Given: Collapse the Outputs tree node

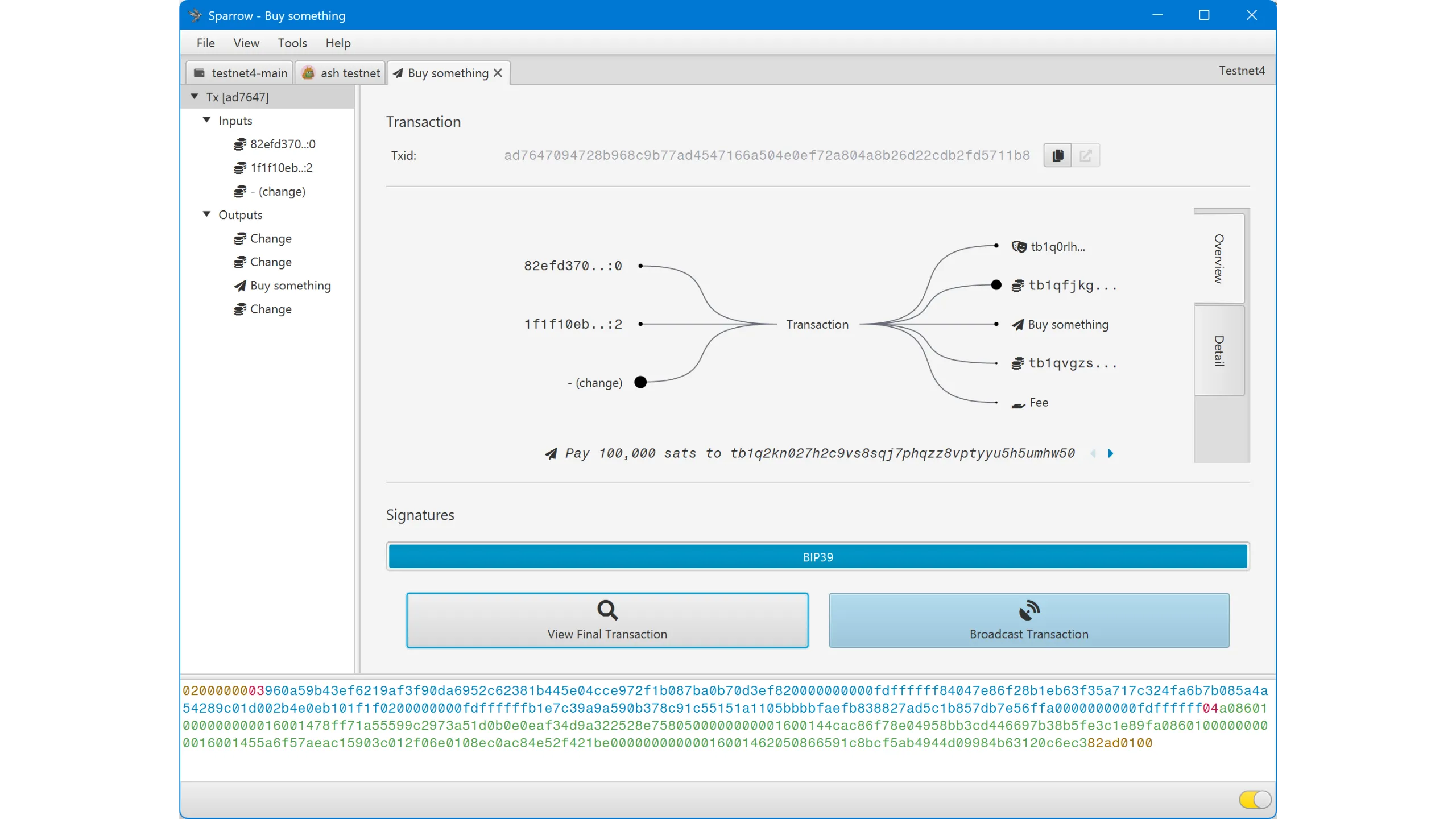Looking at the screenshot, I should point(207,214).
